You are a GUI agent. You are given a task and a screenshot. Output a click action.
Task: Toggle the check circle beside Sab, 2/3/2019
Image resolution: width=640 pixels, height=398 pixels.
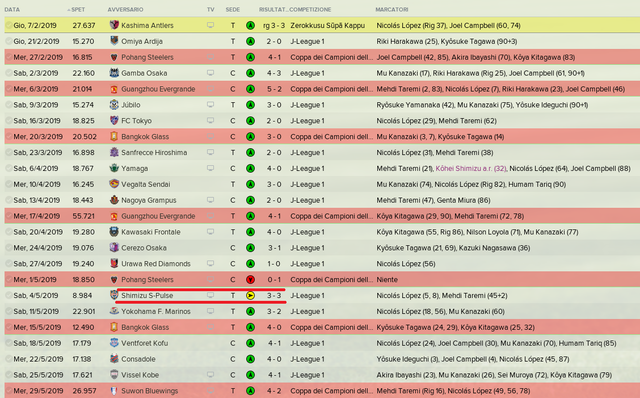tap(9, 73)
